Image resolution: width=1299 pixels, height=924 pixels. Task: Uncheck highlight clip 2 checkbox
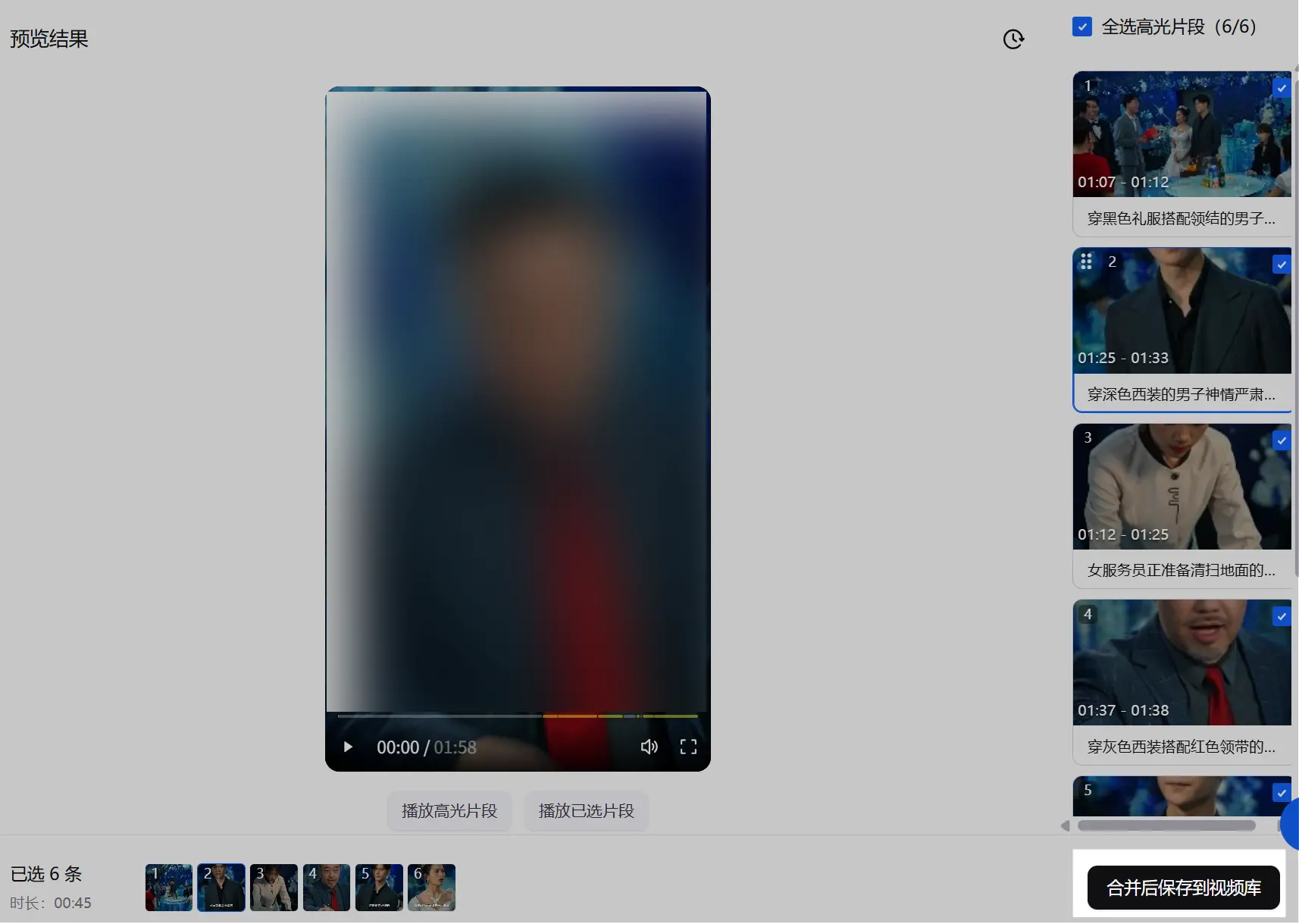click(x=1282, y=265)
